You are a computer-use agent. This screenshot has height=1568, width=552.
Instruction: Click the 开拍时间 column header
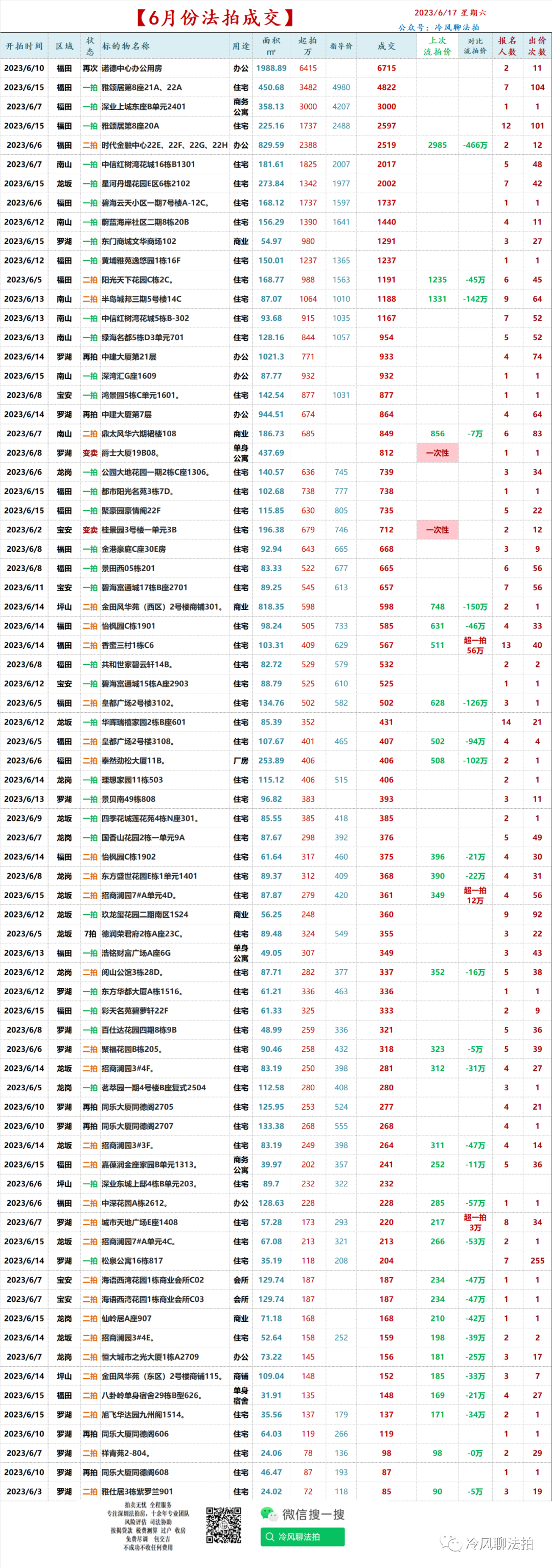tap(25, 45)
